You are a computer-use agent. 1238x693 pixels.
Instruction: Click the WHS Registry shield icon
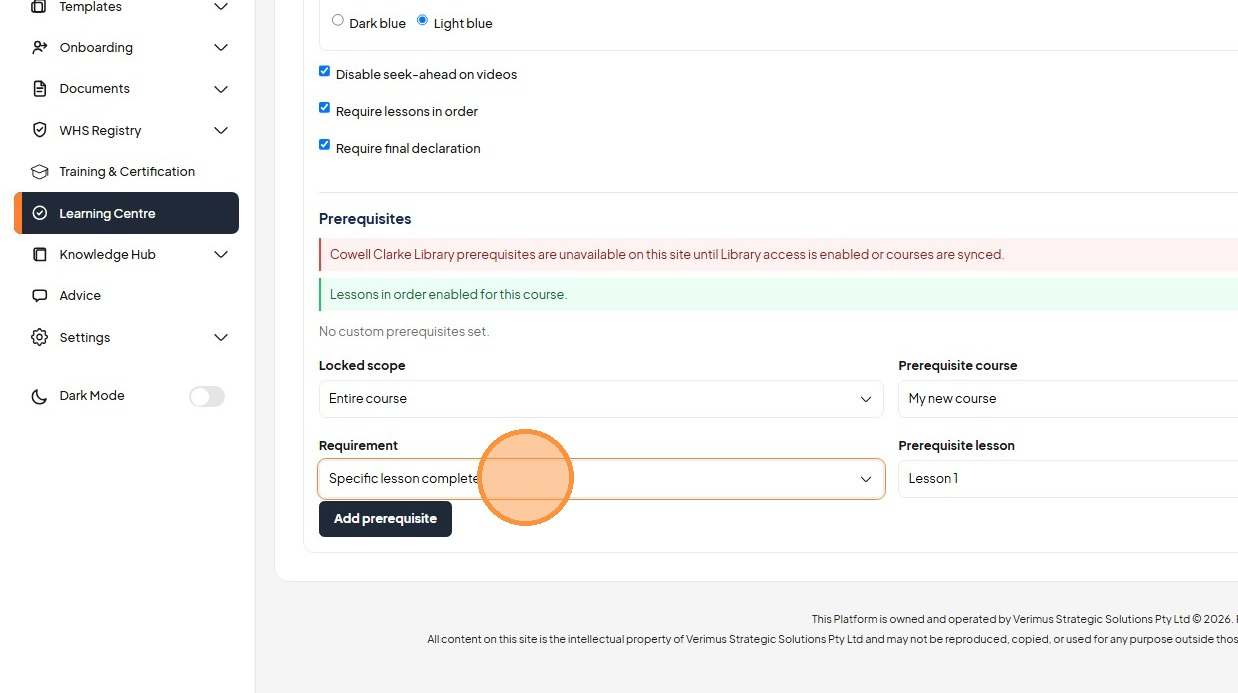[x=40, y=130]
